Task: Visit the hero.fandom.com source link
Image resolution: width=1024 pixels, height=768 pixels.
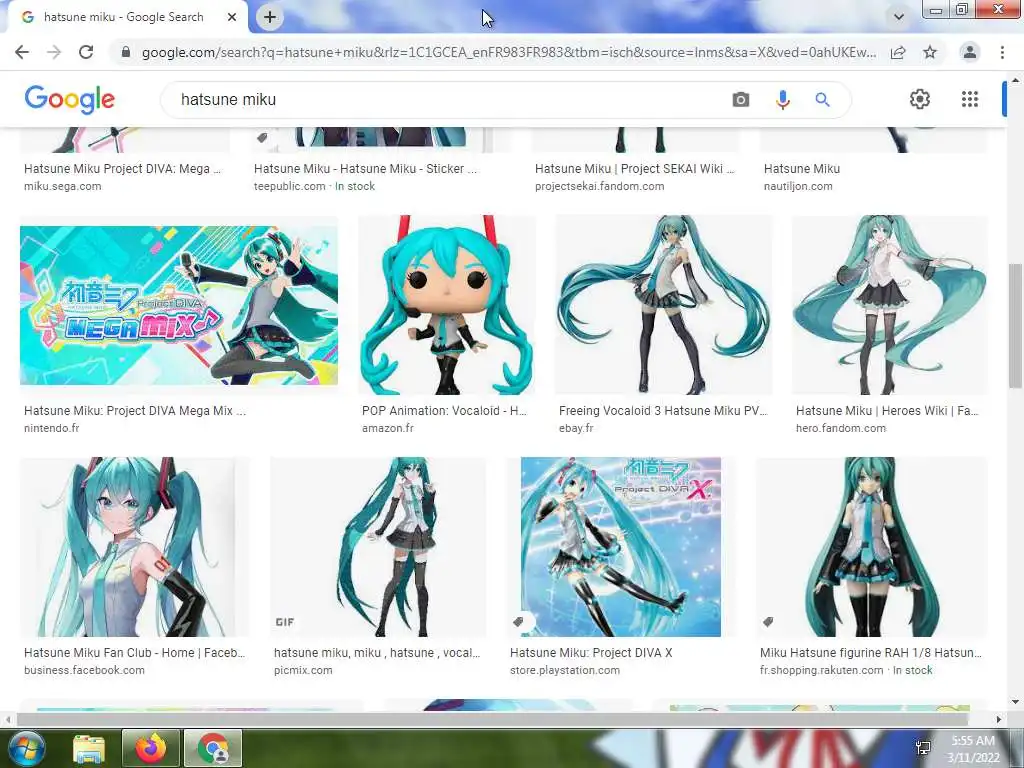Action: coord(840,428)
